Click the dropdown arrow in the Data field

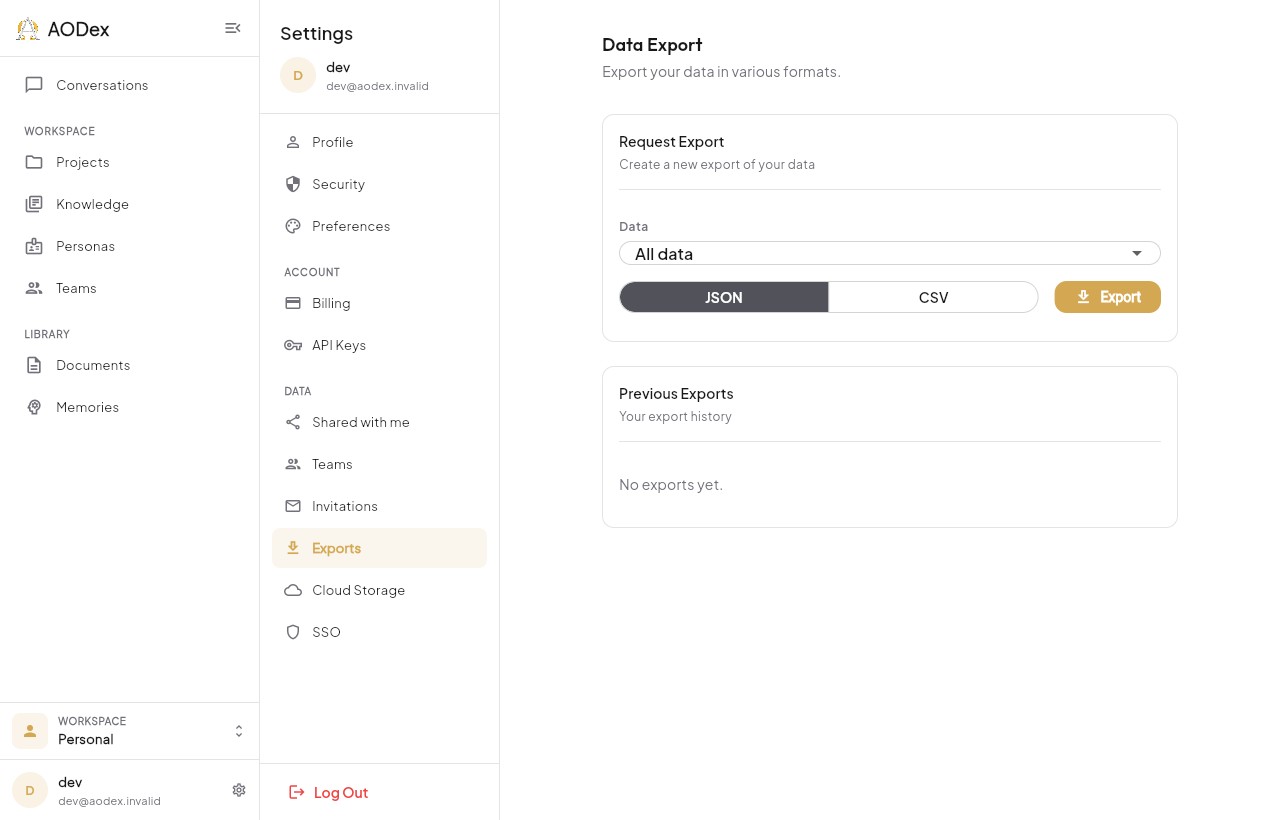point(1137,253)
